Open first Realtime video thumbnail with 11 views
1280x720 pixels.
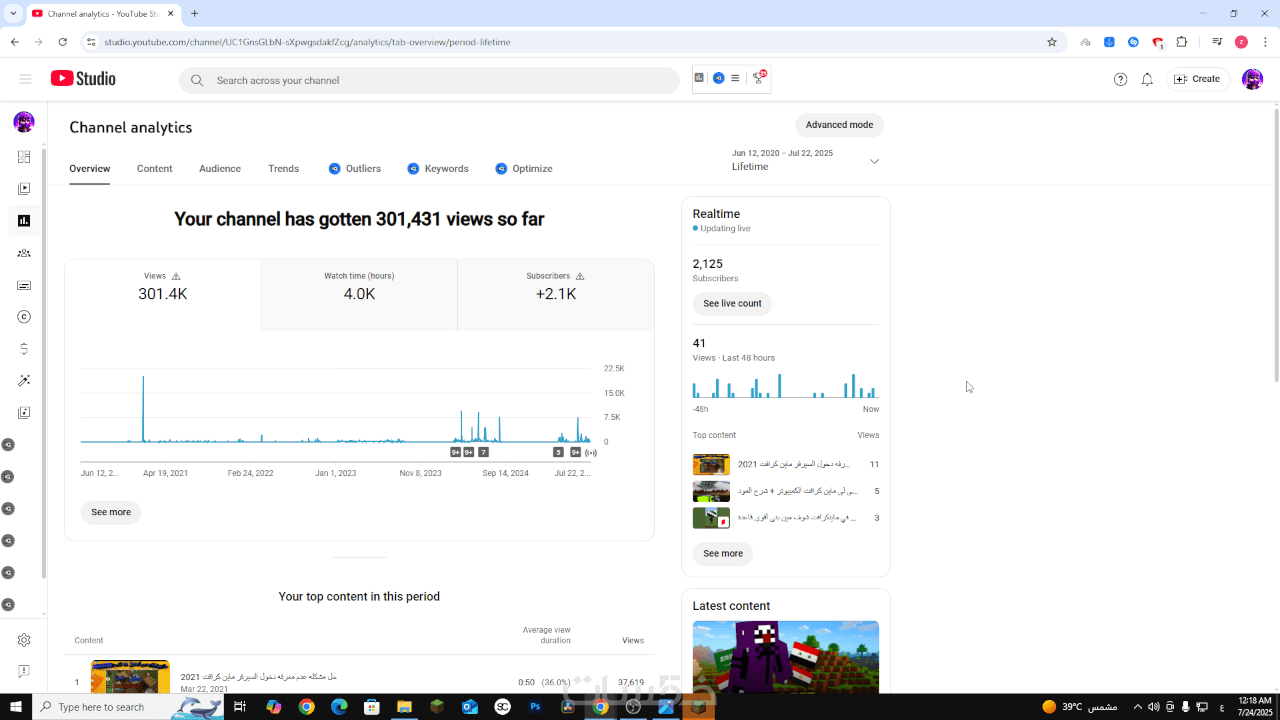pyautogui.click(x=711, y=464)
